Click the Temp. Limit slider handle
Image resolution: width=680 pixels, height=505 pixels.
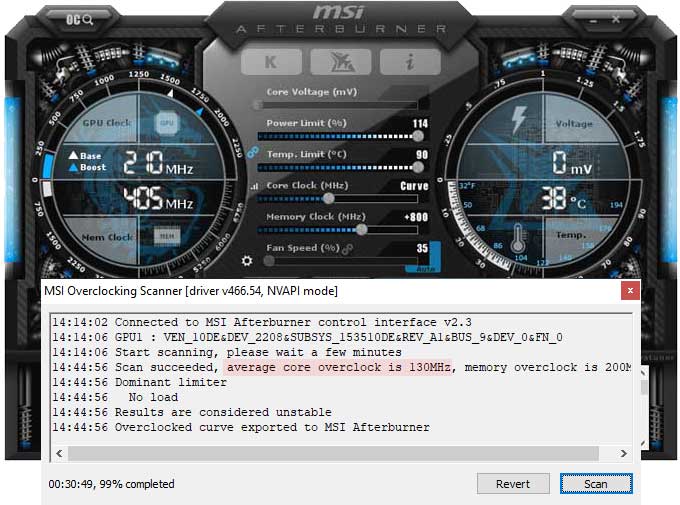(418, 167)
